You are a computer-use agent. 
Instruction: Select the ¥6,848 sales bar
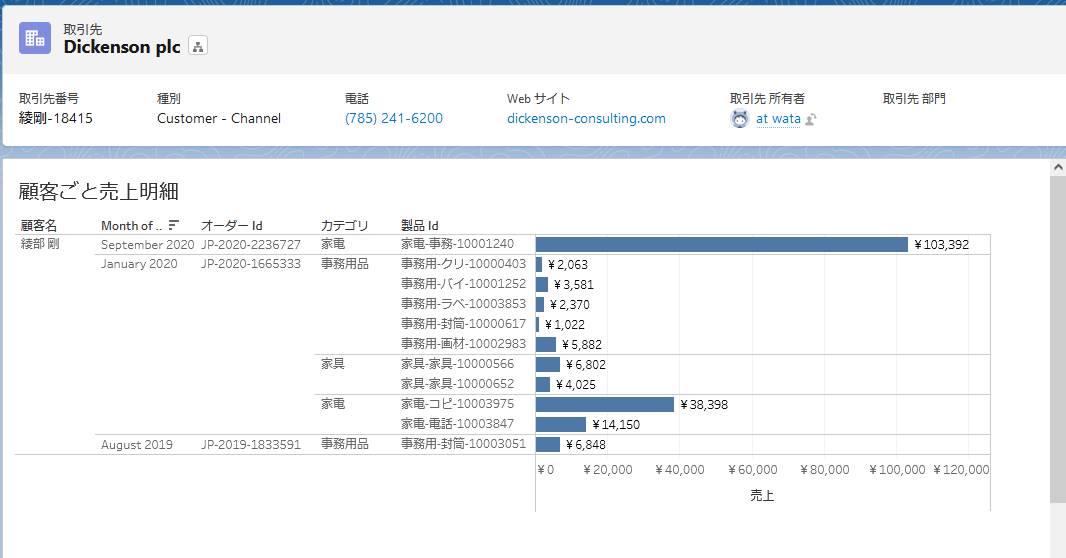pos(548,444)
